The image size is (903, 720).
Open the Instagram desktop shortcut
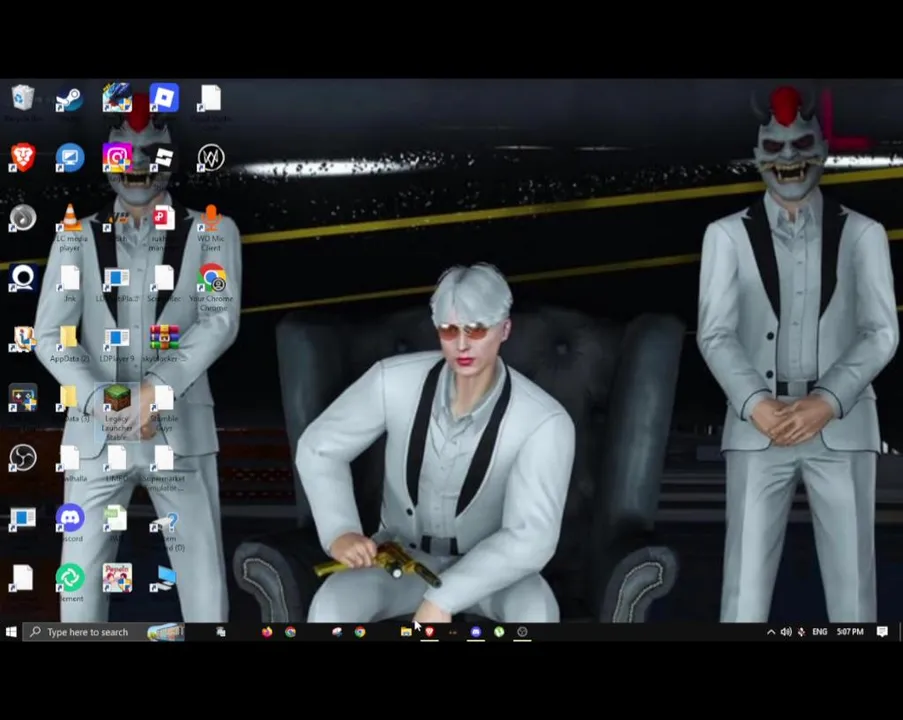pyautogui.click(x=117, y=158)
